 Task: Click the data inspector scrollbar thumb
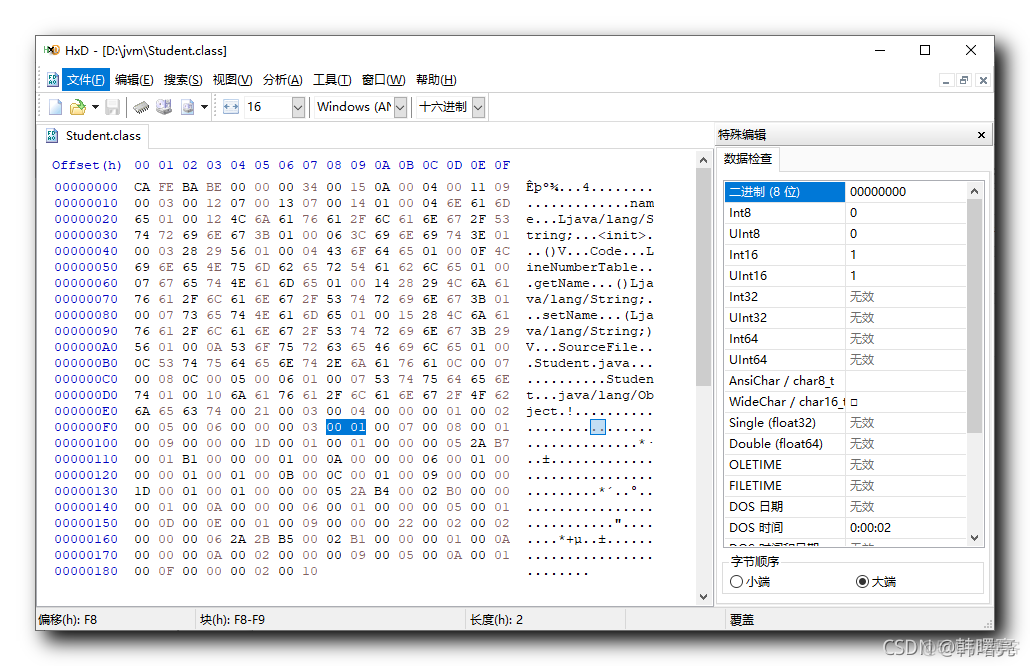tap(974, 316)
